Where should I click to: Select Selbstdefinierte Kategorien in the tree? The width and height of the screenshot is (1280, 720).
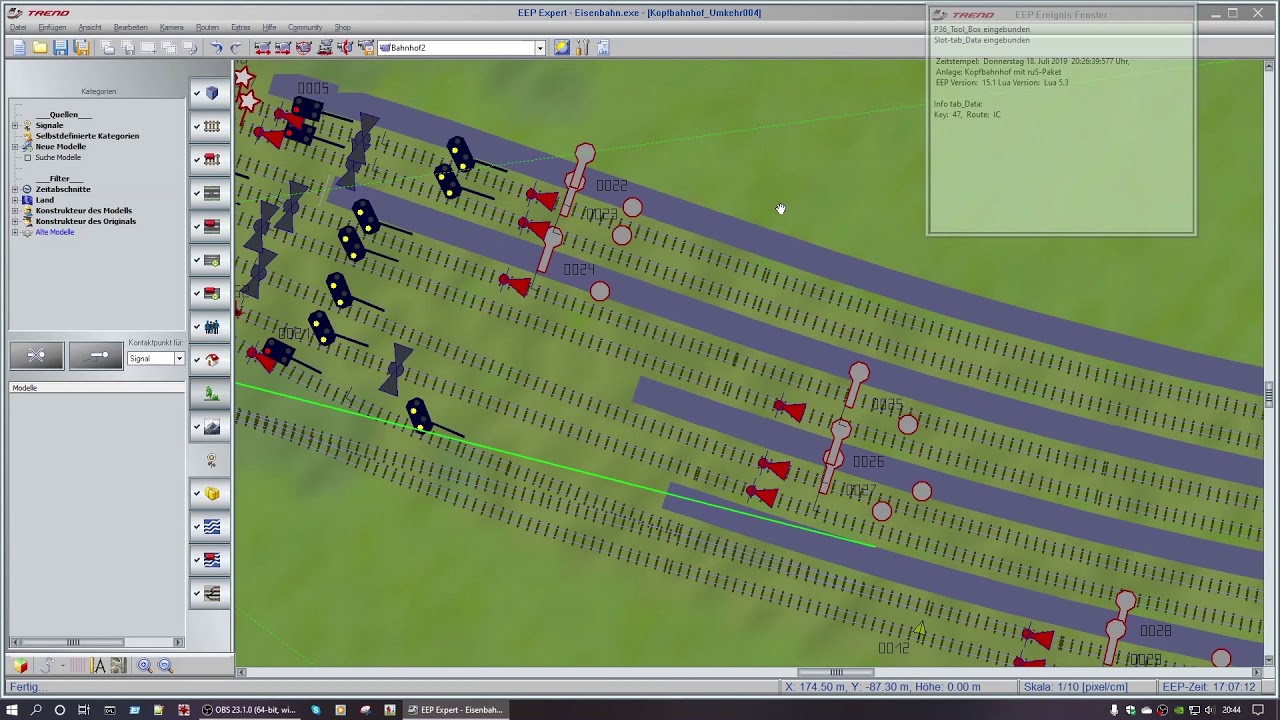coord(88,136)
